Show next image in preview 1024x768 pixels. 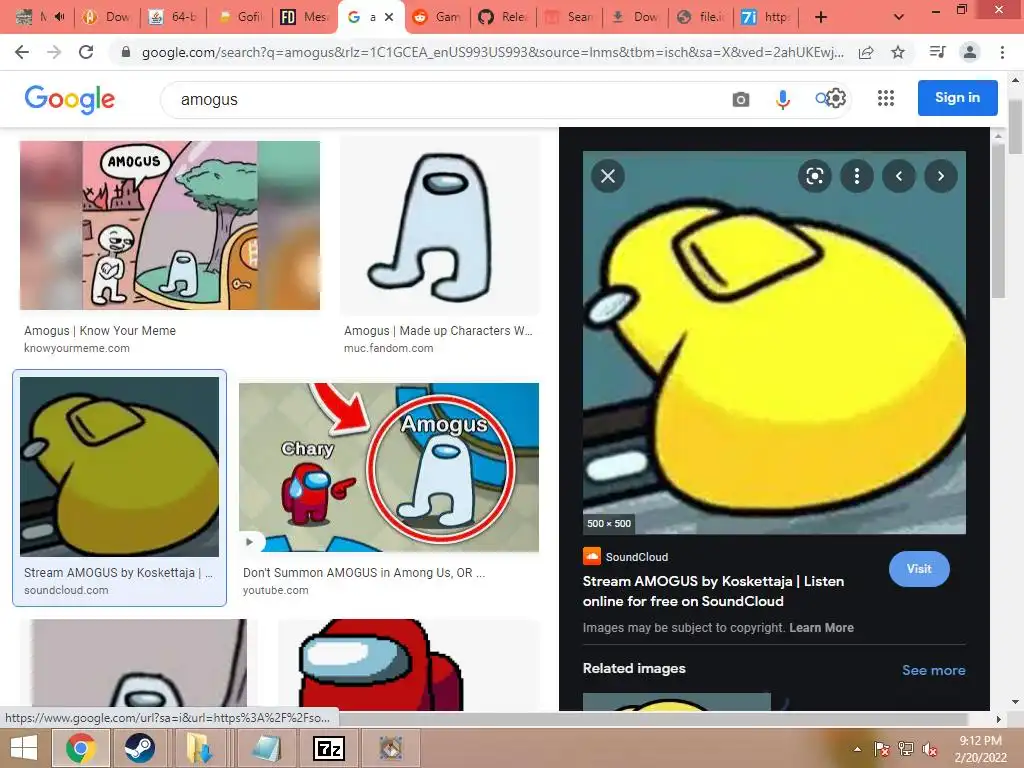(940, 176)
